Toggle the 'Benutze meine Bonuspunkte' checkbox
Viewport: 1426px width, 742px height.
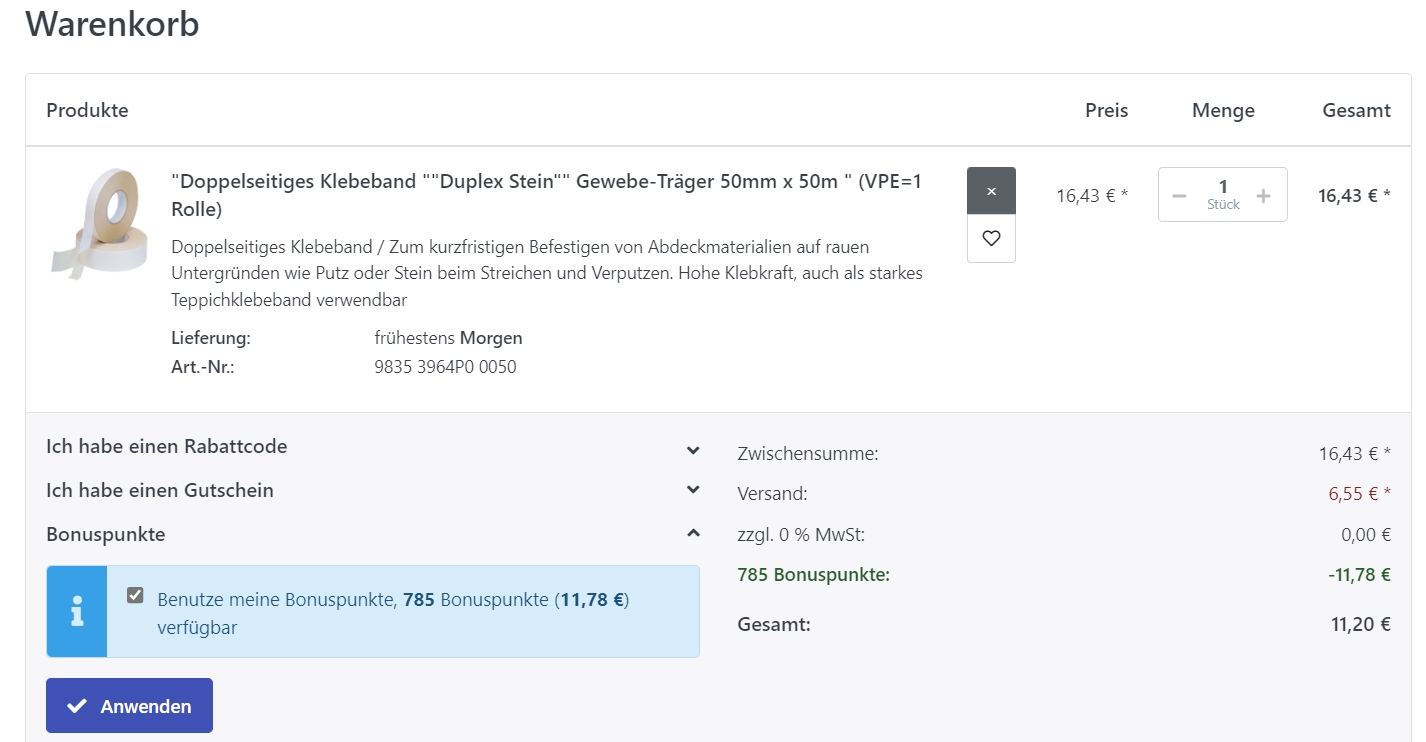[x=135, y=596]
